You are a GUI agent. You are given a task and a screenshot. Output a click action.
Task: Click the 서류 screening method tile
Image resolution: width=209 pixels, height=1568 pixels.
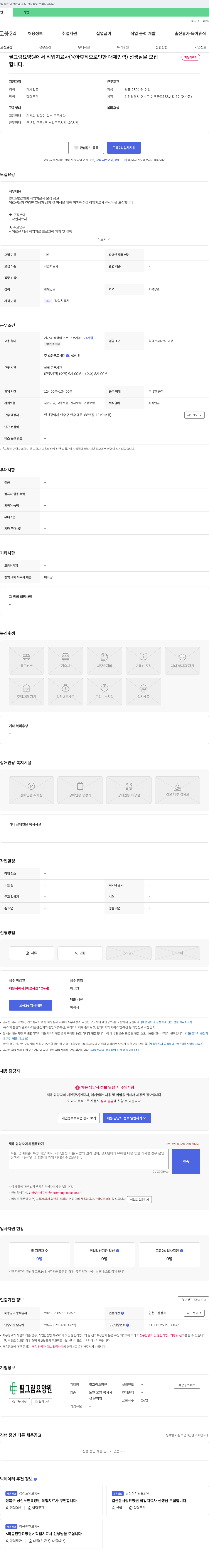[31, 953]
